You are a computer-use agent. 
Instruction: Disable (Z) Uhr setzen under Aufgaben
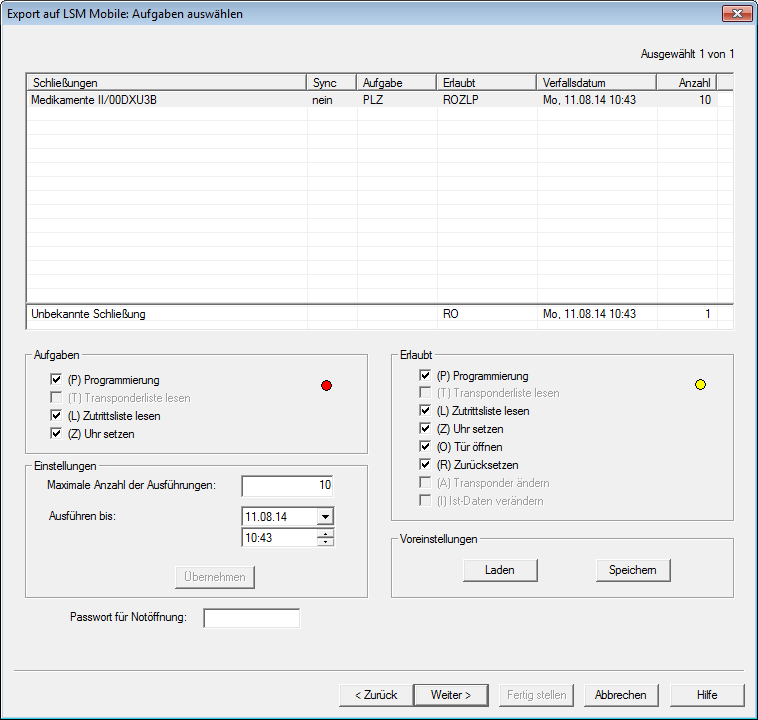point(56,434)
